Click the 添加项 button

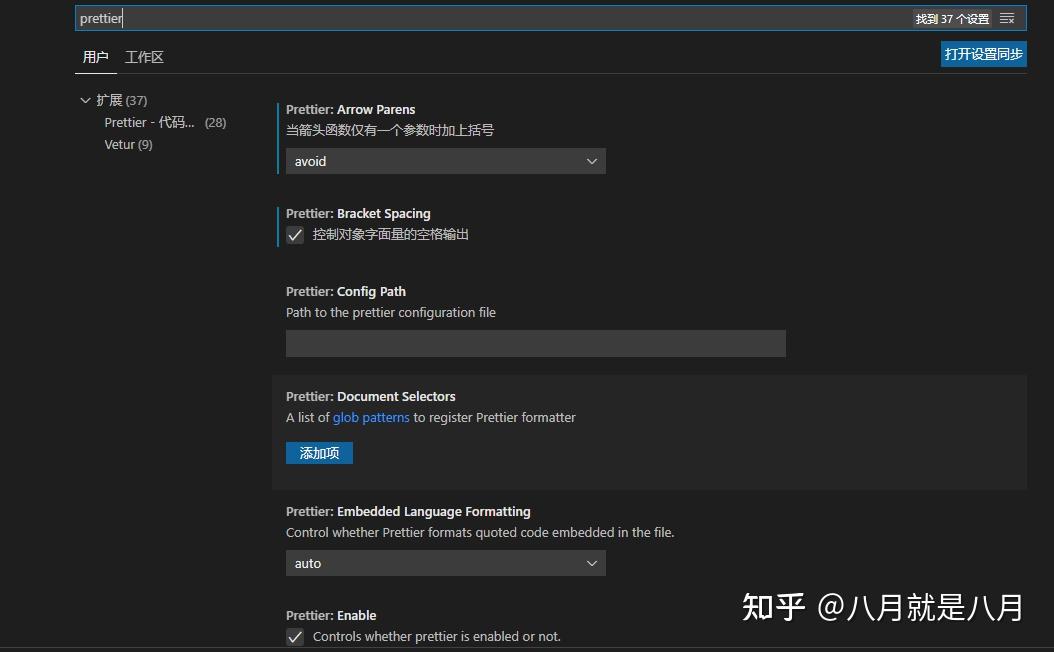click(319, 453)
